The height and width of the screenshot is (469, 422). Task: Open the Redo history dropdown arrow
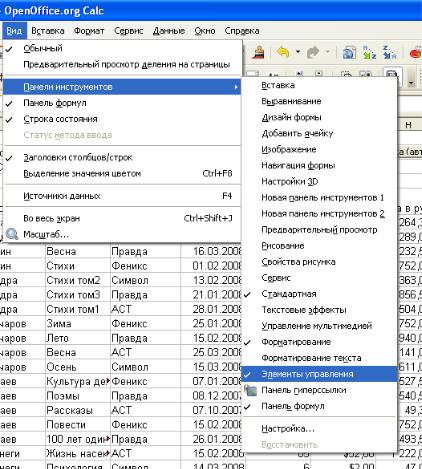pos(327,52)
